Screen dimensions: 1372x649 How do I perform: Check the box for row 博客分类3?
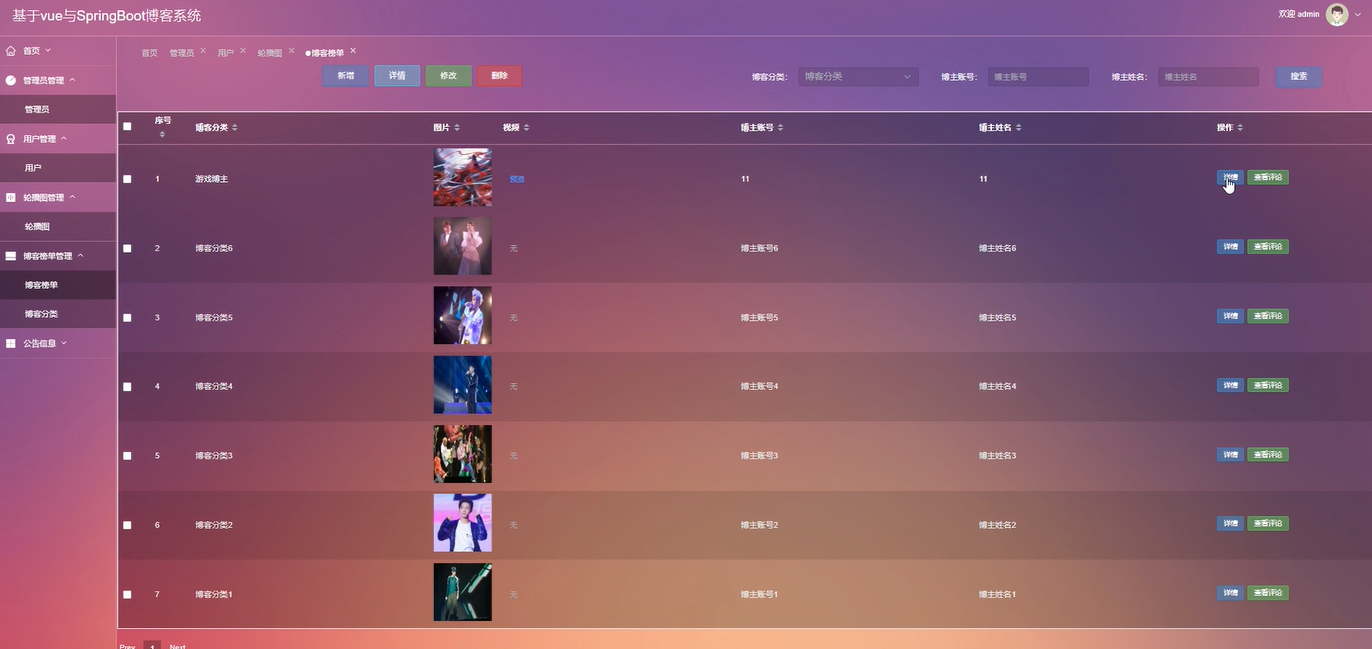click(127, 456)
